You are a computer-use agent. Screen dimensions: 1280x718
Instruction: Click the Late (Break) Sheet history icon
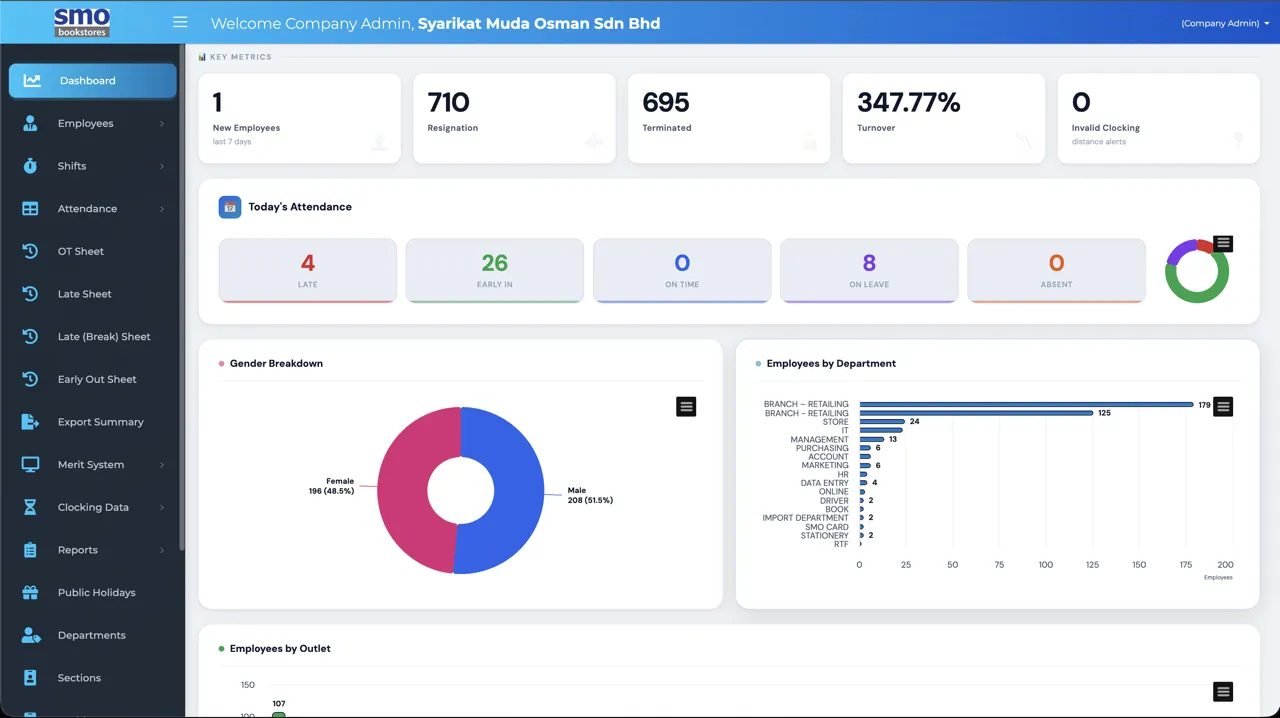tap(30, 337)
